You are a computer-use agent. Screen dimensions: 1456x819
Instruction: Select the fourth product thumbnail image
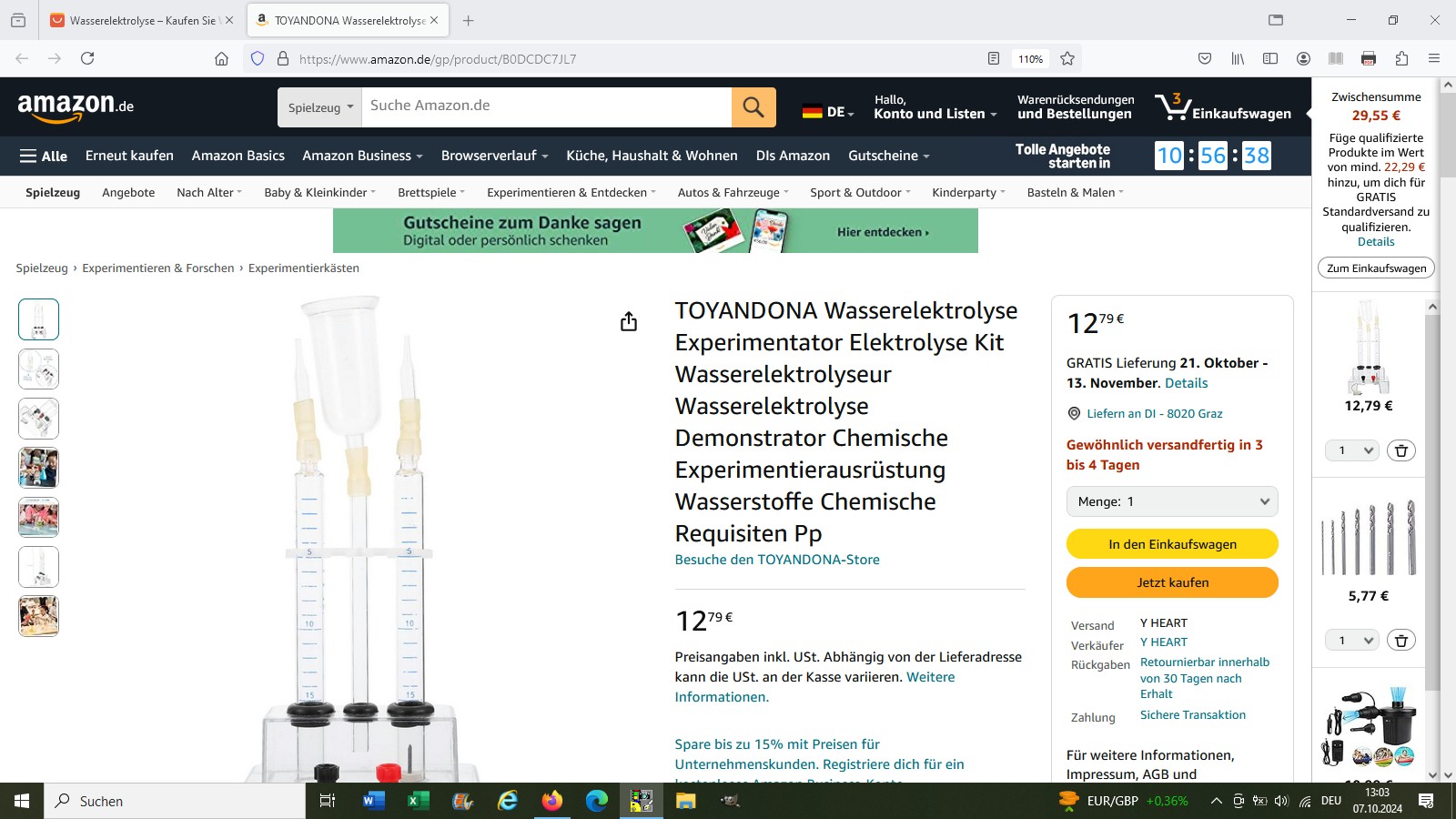39,468
